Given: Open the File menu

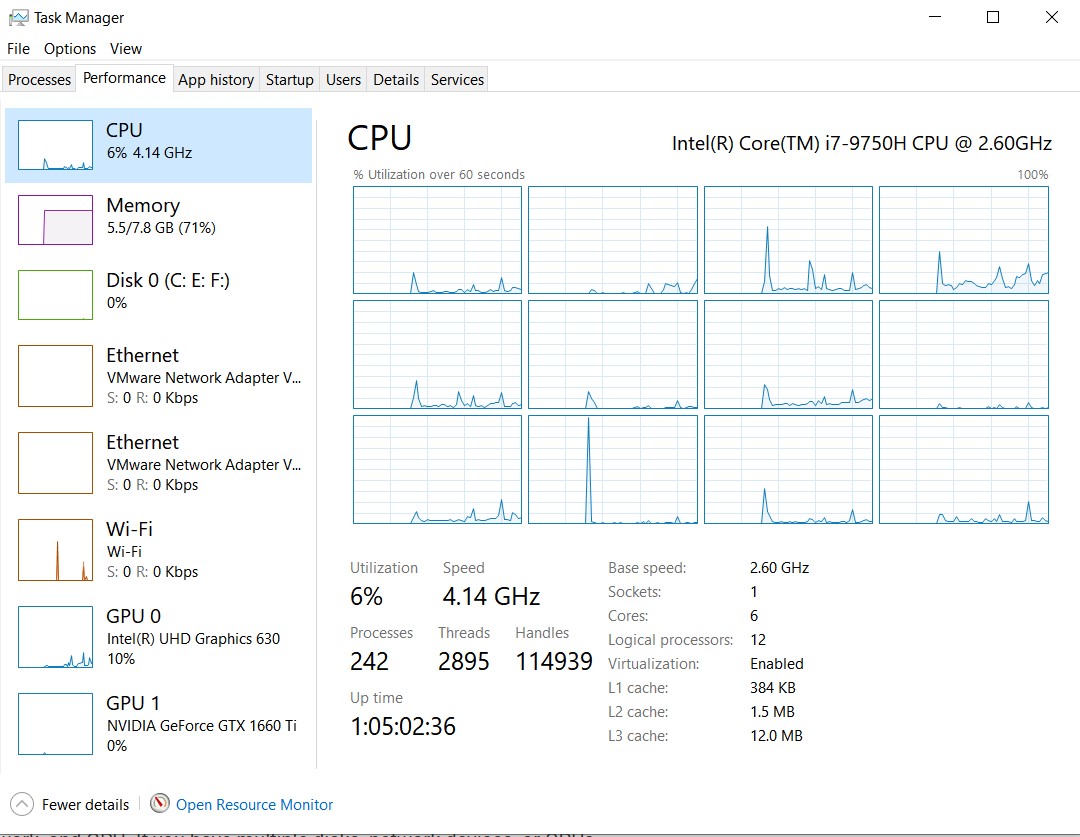Looking at the screenshot, I should 19,48.
